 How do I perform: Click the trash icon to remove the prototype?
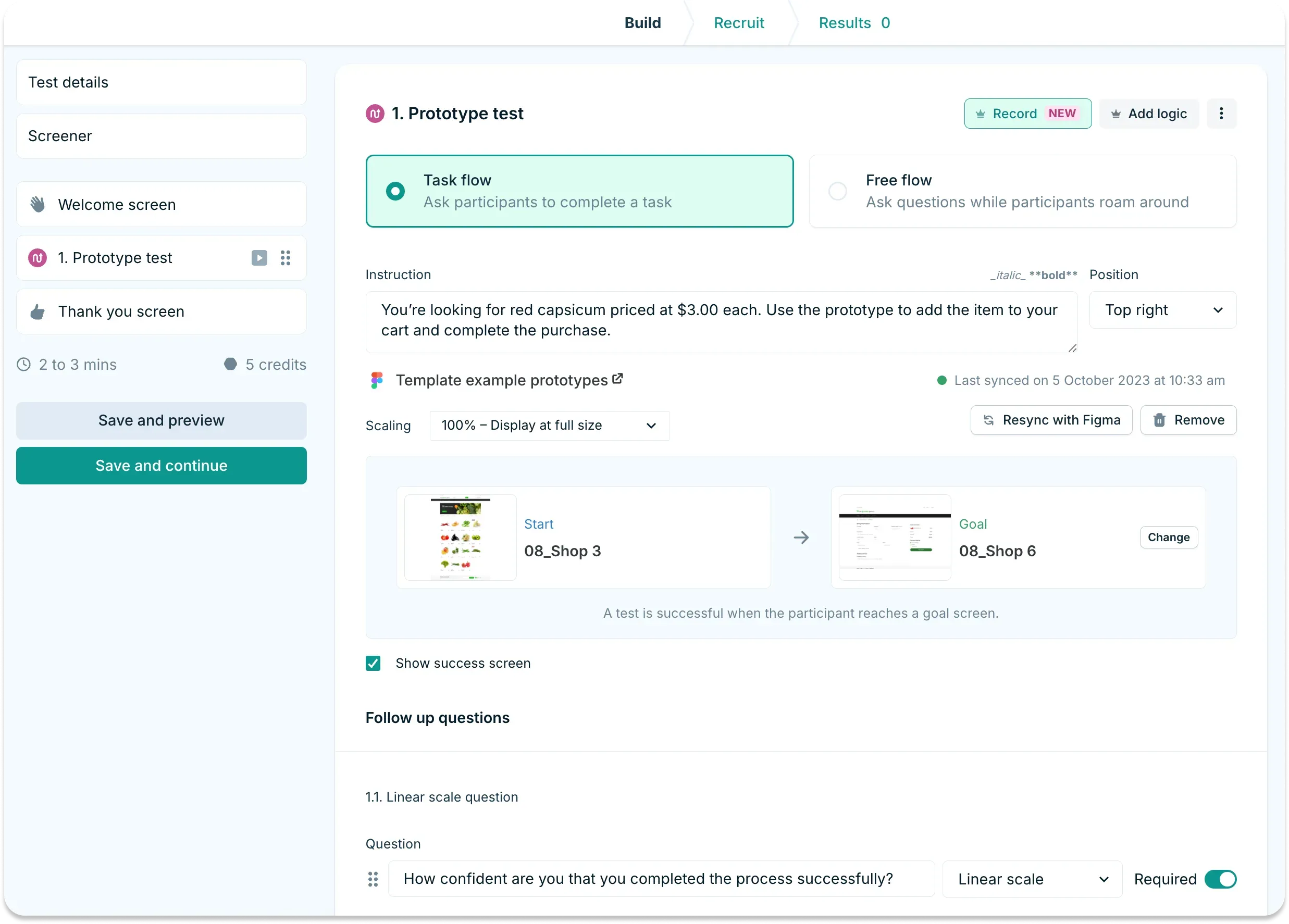coord(1159,420)
